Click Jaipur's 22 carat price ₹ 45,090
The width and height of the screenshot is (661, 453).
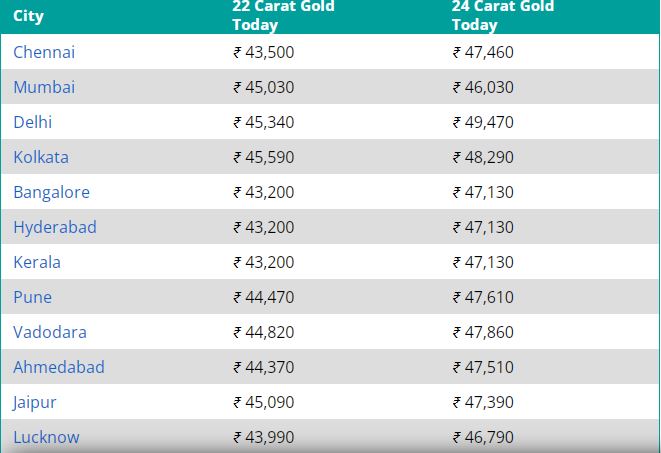pyautogui.click(x=263, y=402)
